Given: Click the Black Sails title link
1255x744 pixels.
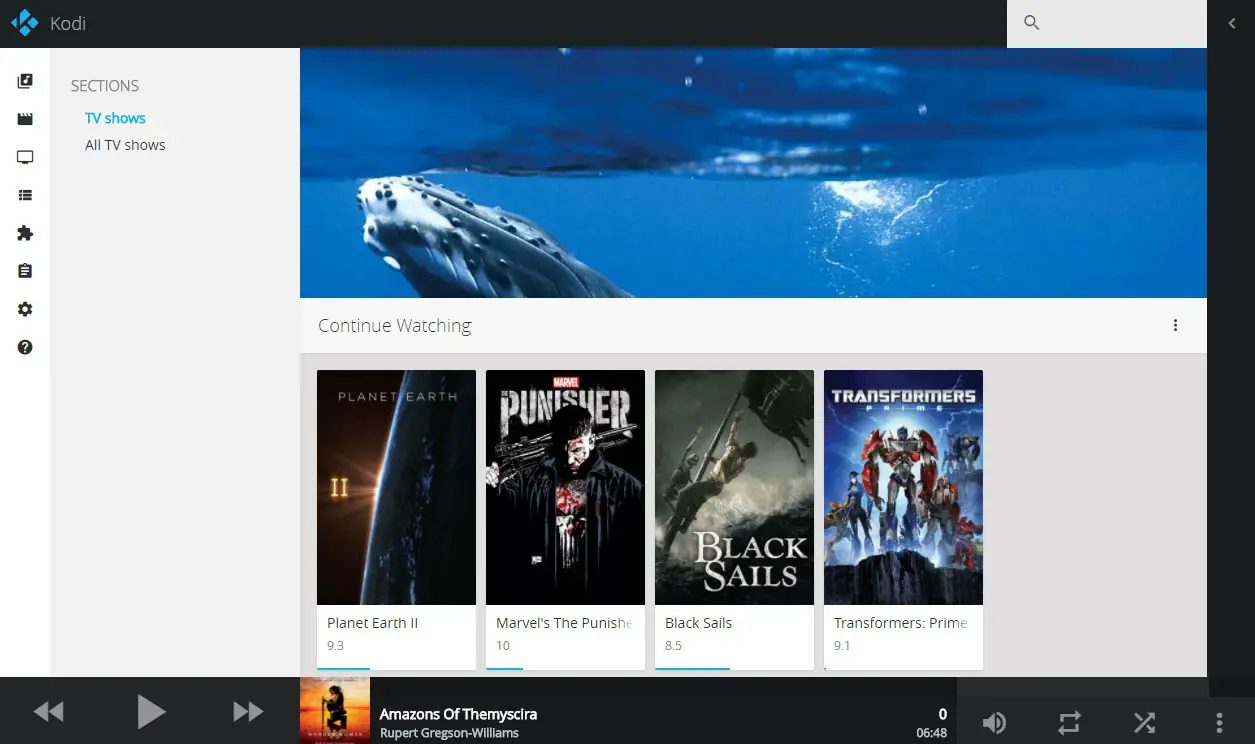Looking at the screenshot, I should tap(698, 623).
